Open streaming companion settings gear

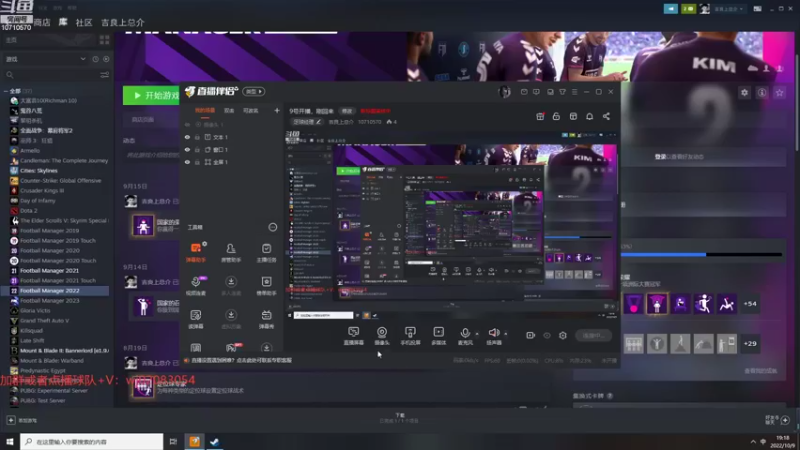(563, 335)
